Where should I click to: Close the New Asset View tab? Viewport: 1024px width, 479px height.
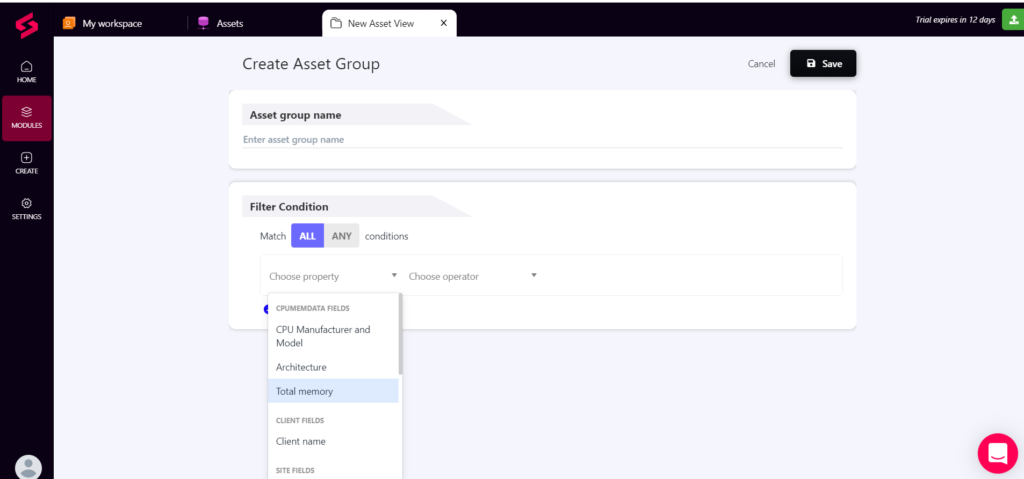click(x=443, y=23)
